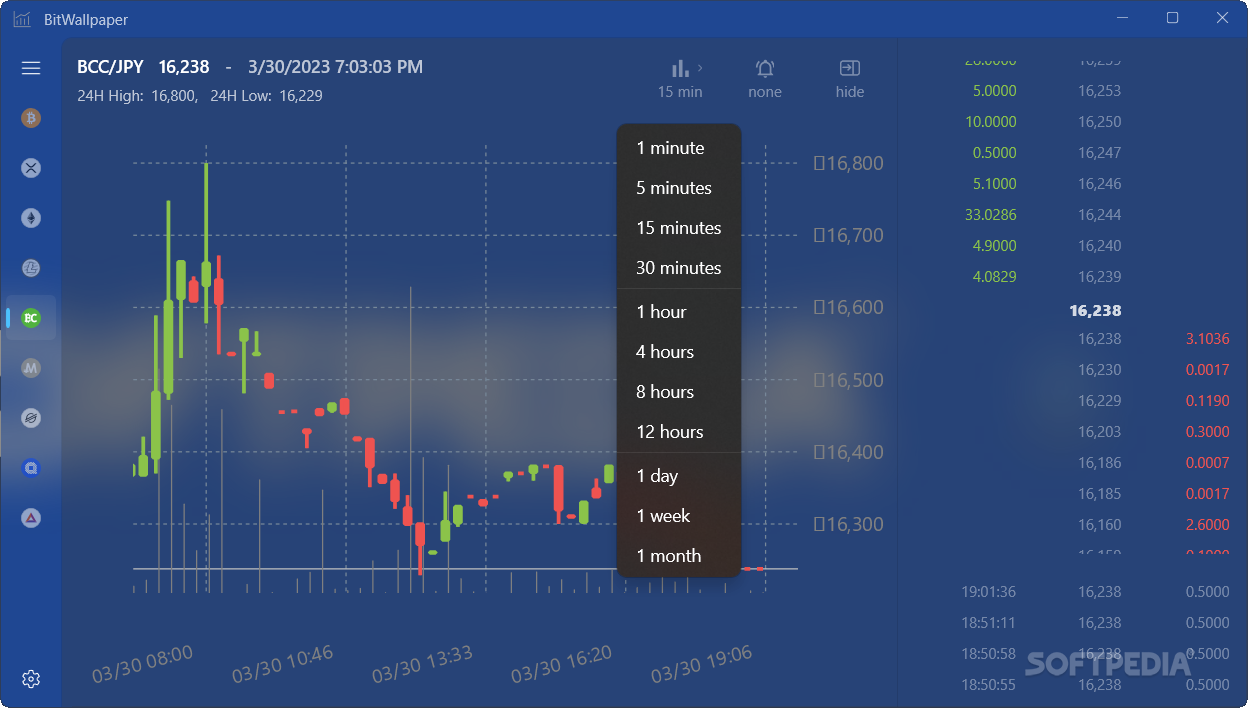Screen dimensions: 1248x708
Task: Close the BitWallpaper window
Action: (1222, 18)
